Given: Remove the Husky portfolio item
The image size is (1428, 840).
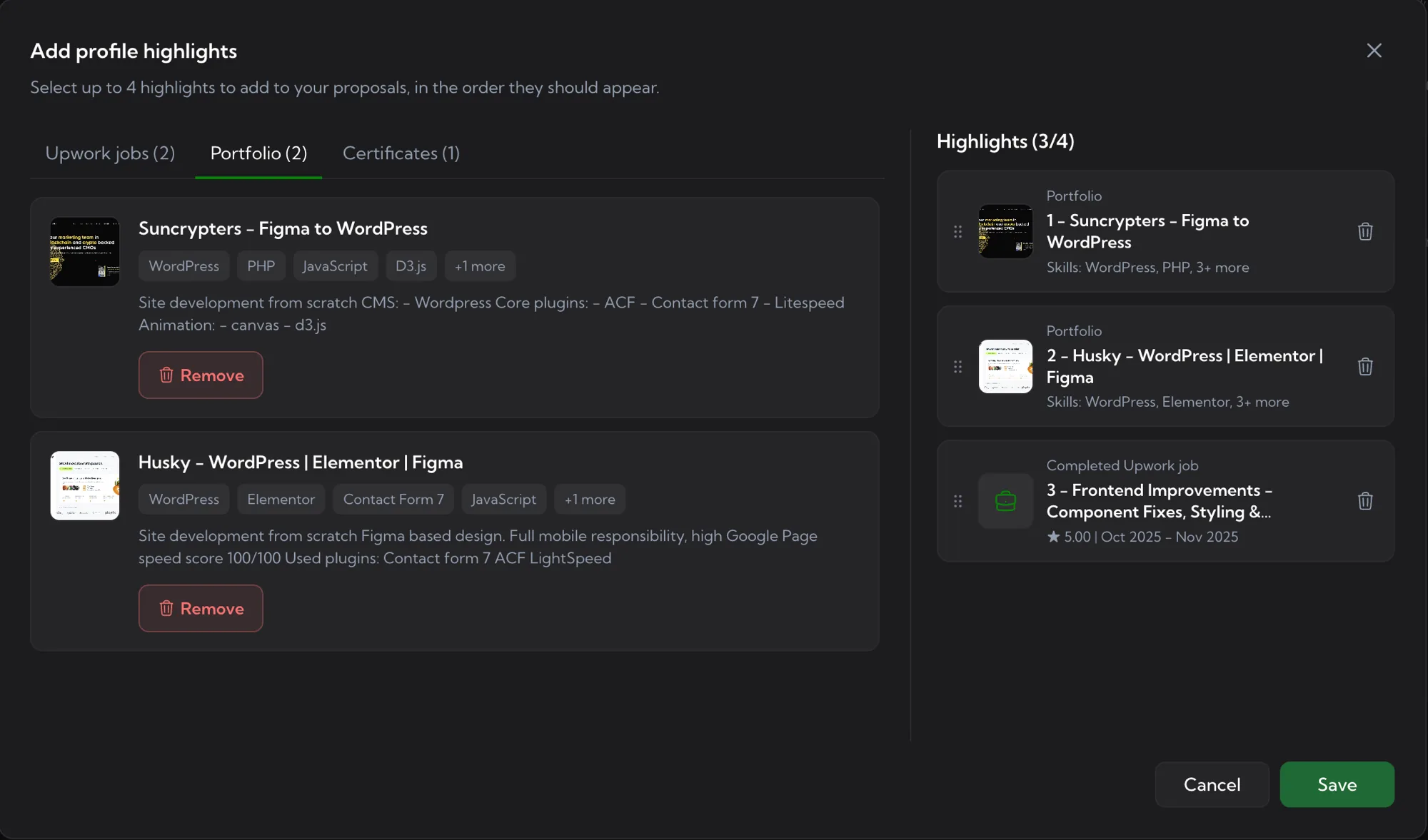Looking at the screenshot, I should [201, 608].
